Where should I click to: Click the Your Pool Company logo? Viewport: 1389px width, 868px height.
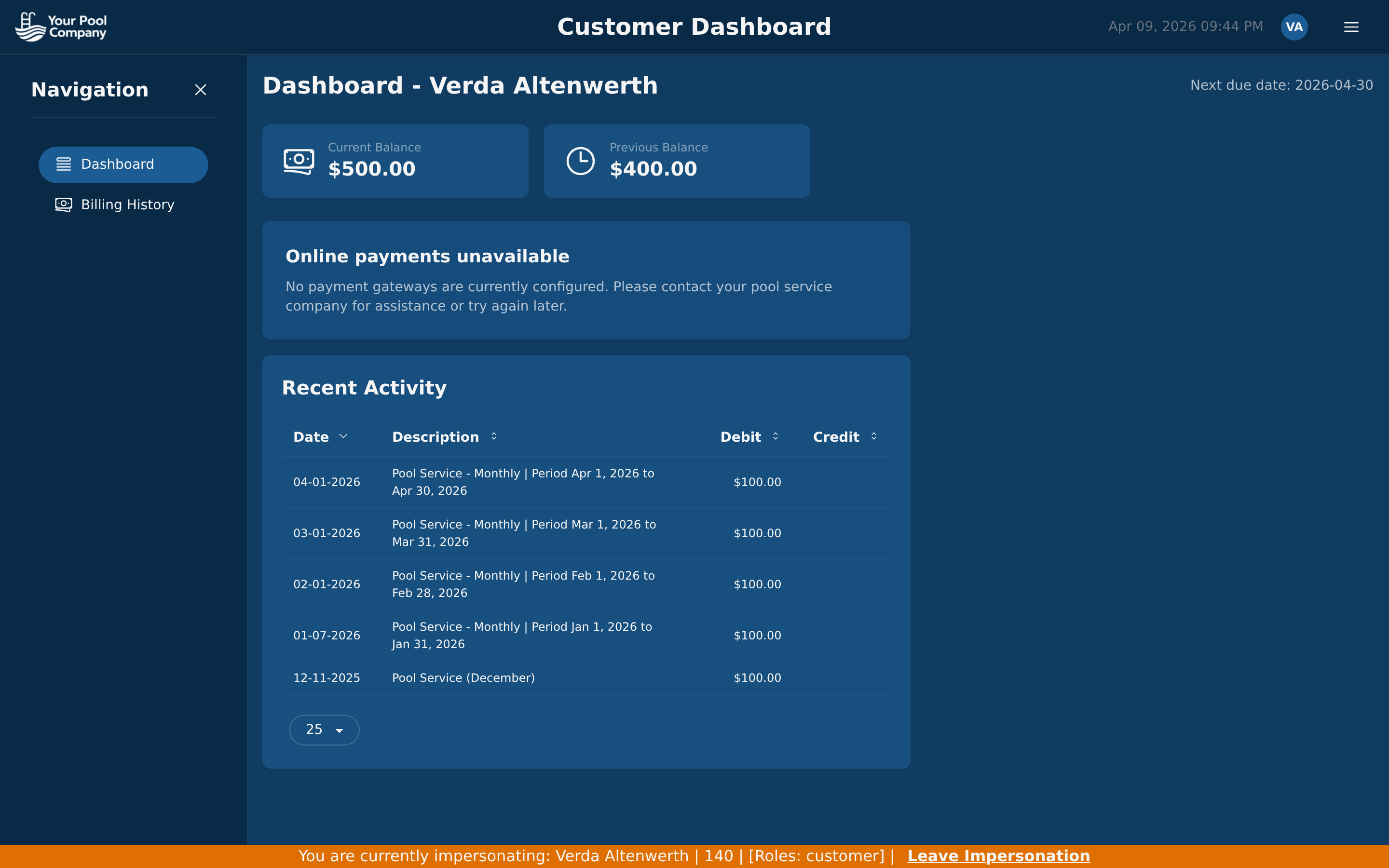tap(61, 27)
